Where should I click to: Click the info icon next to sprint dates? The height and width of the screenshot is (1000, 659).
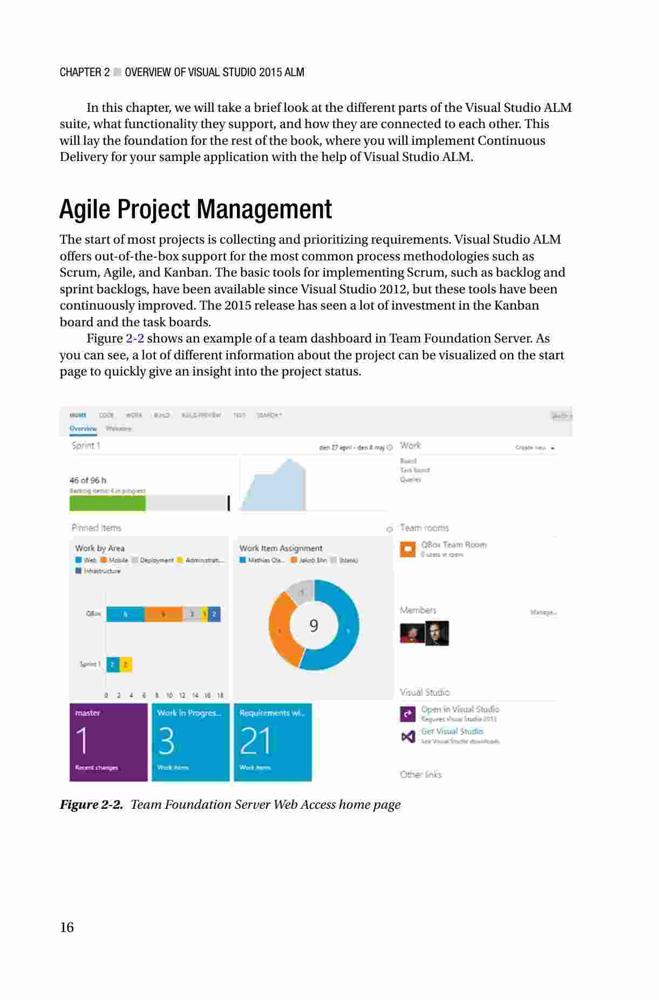point(389,448)
